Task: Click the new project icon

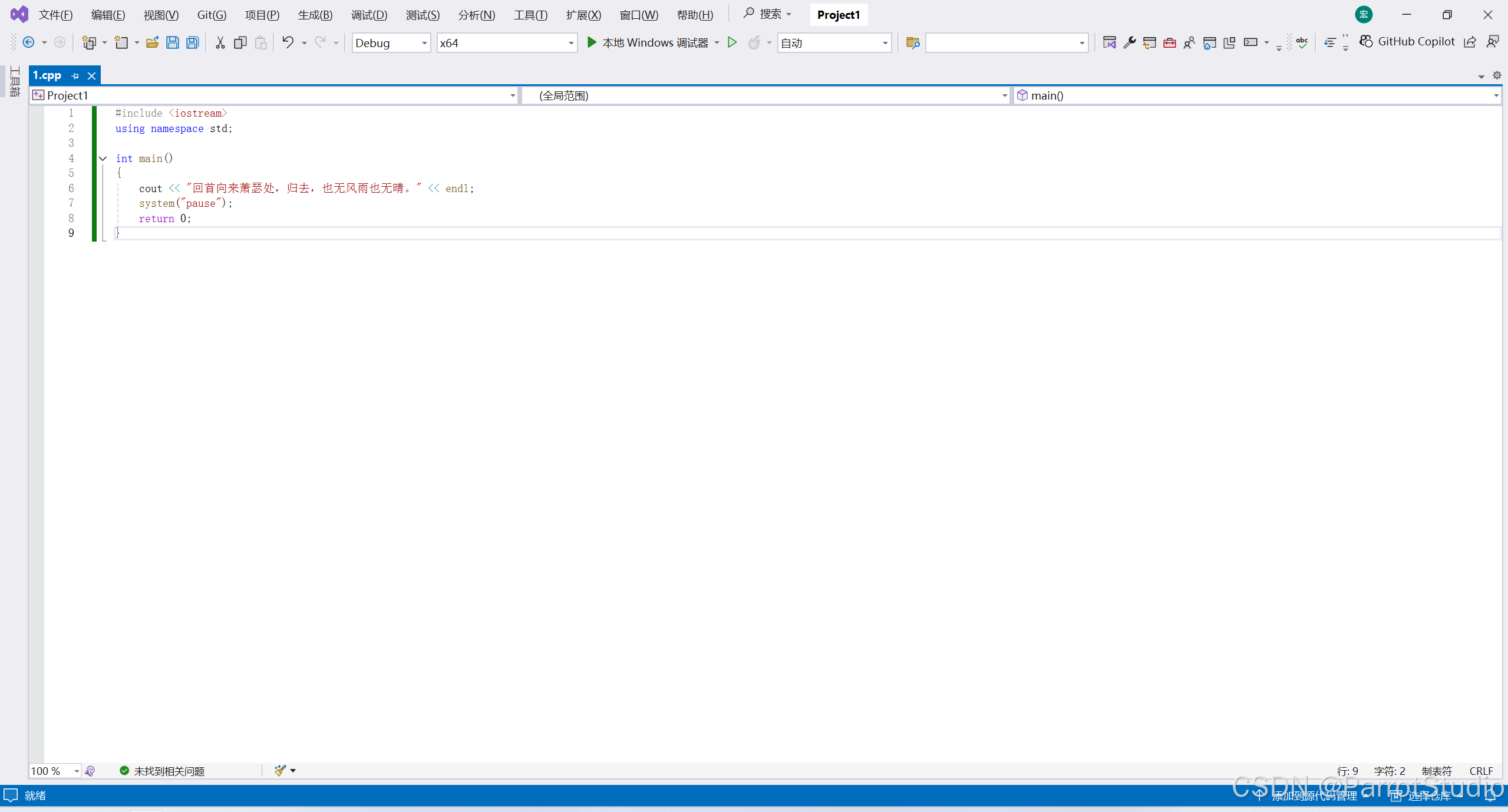Action: tap(89, 42)
